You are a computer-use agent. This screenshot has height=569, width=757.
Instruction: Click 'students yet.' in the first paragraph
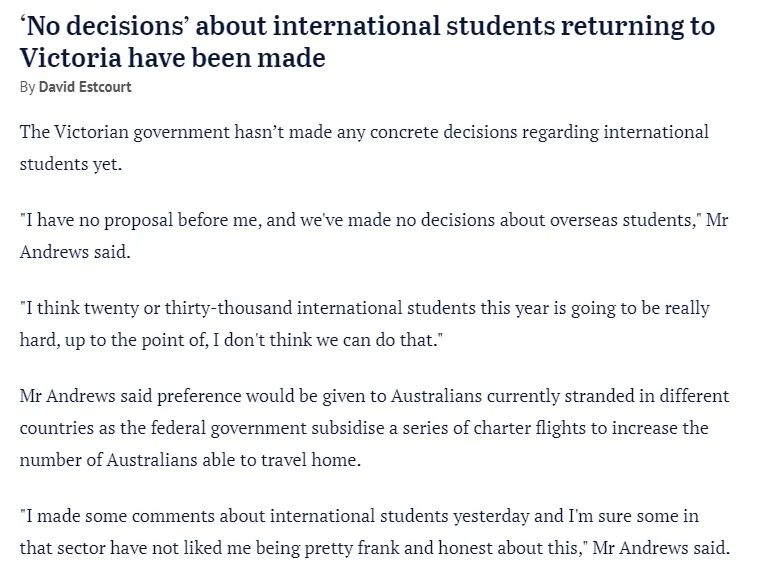click(x=70, y=164)
